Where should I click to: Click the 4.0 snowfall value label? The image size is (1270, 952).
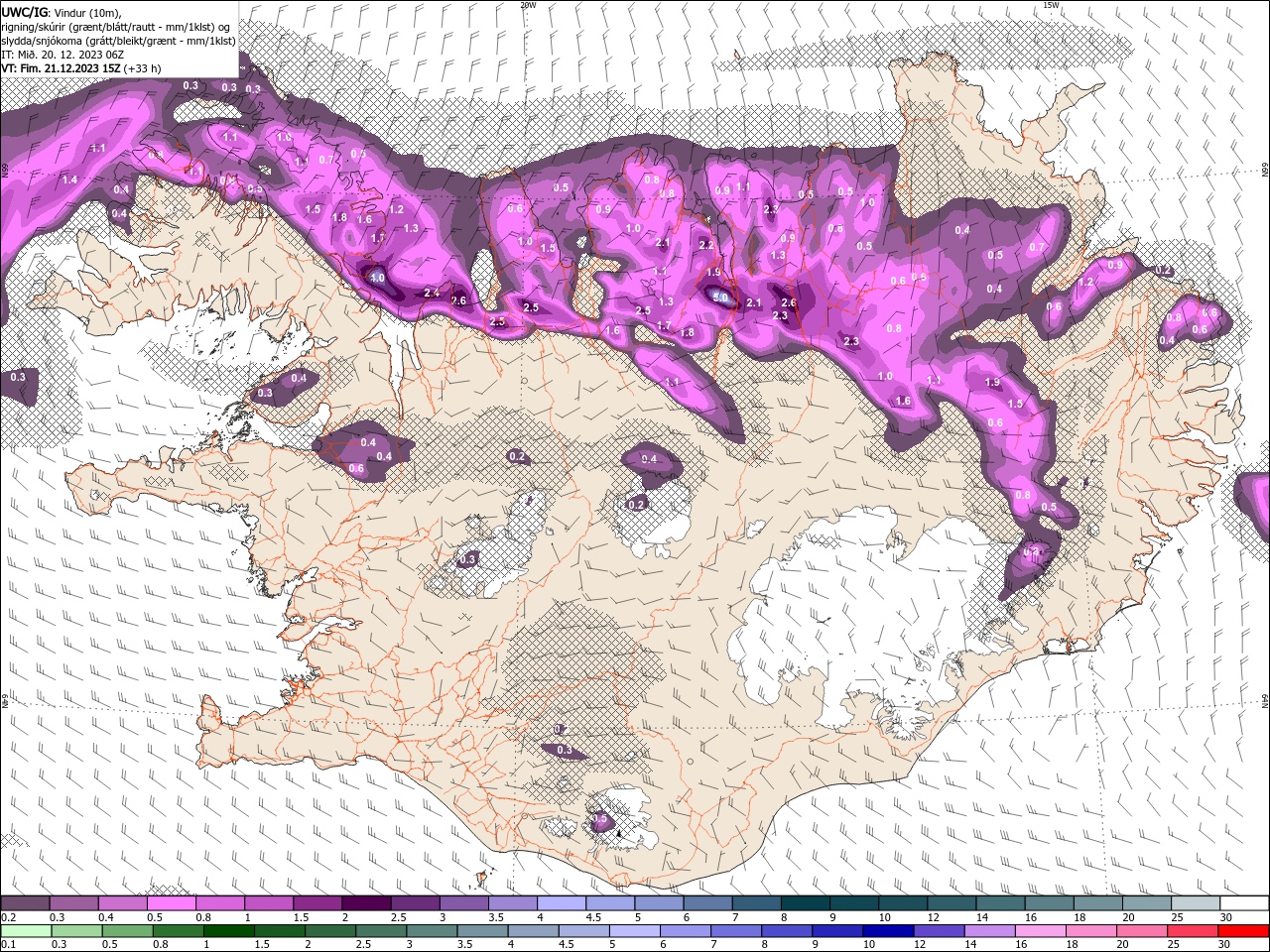tap(377, 279)
